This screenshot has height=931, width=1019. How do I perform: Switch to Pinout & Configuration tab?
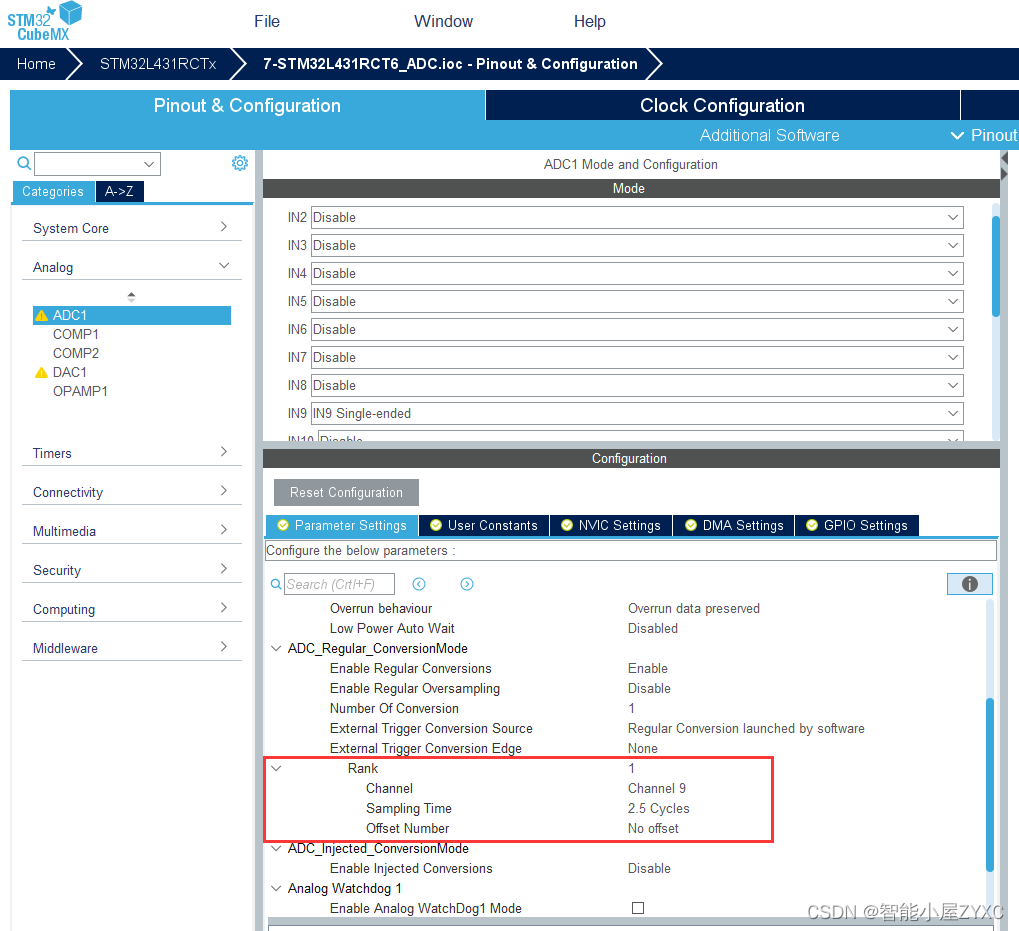click(247, 105)
